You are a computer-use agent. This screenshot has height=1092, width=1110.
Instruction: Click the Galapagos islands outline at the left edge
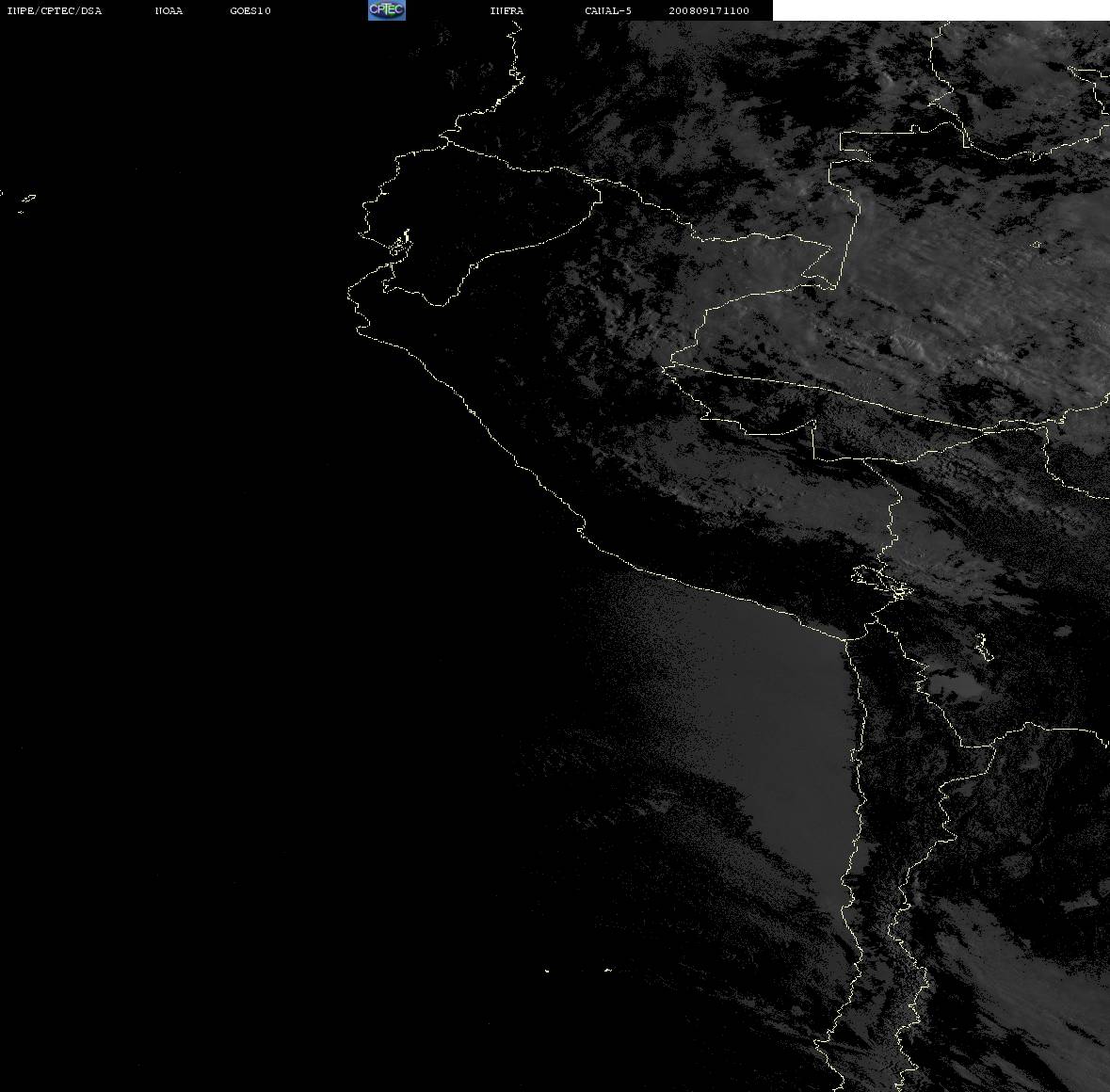tap(22, 202)
